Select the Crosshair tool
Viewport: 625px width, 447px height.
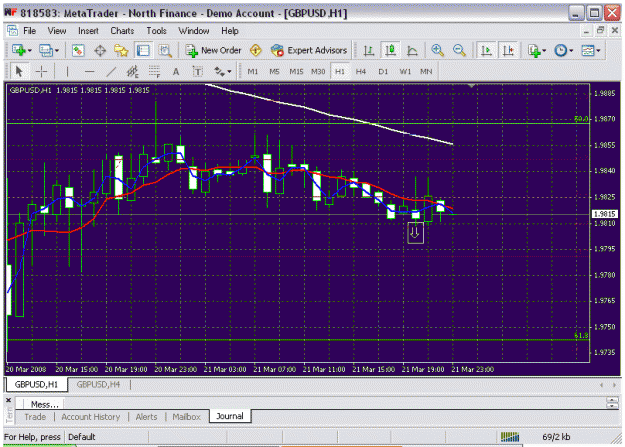pyautogui.click(x=41, y=72)
